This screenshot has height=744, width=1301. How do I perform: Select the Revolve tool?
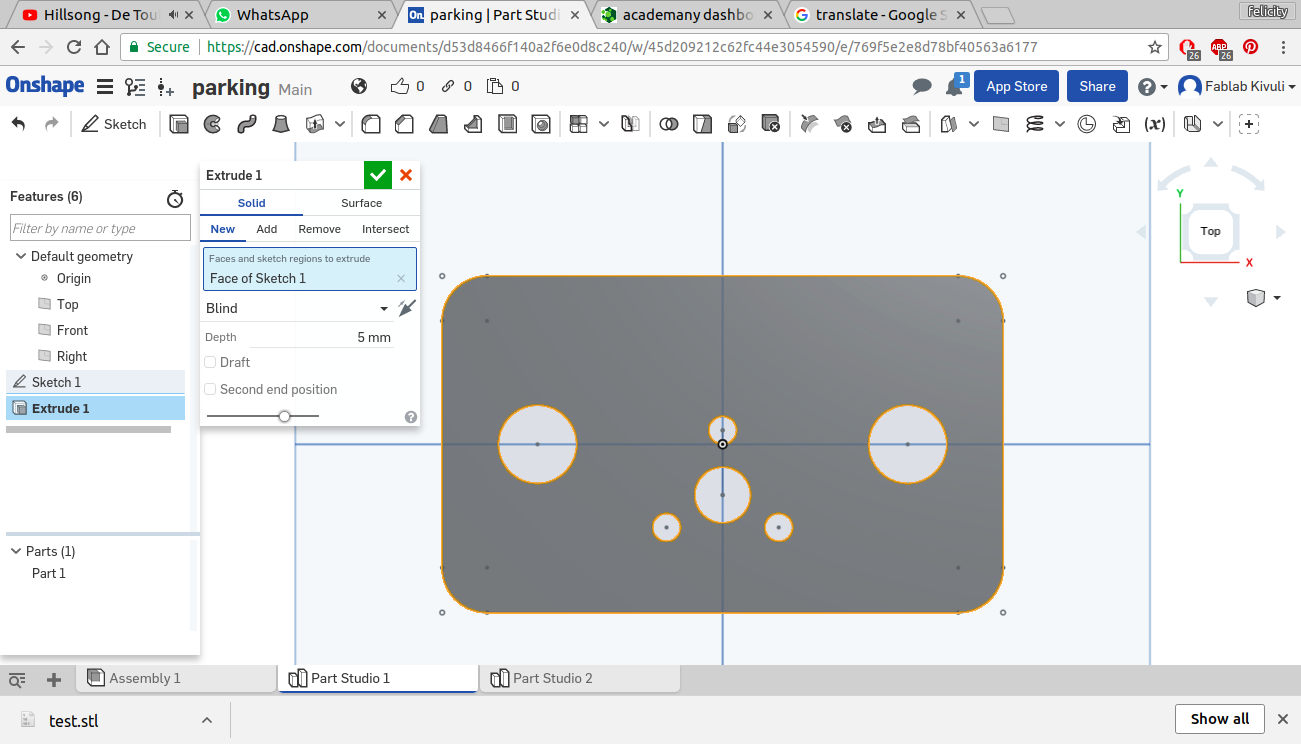(x=212, y=124)
